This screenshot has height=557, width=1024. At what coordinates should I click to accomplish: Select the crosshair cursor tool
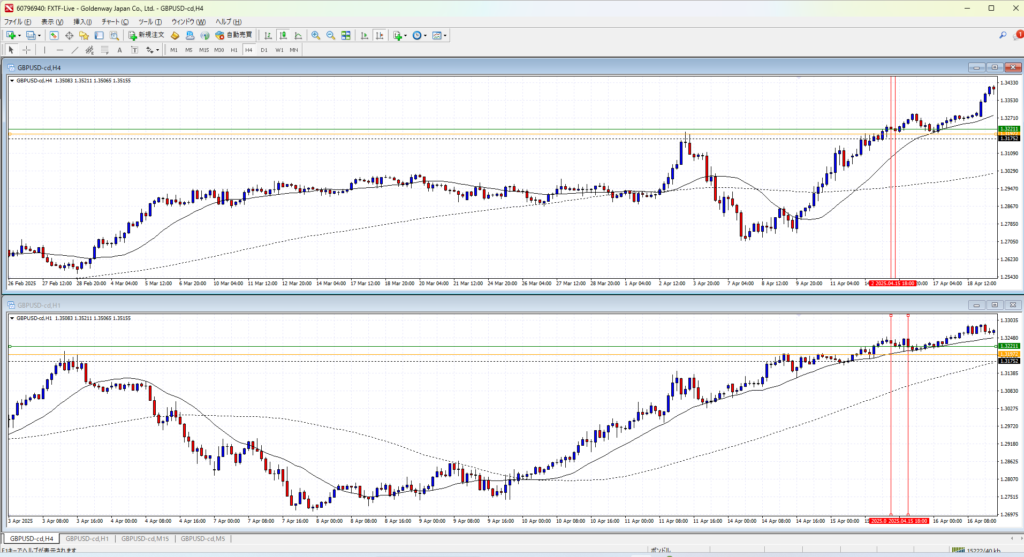27,49
